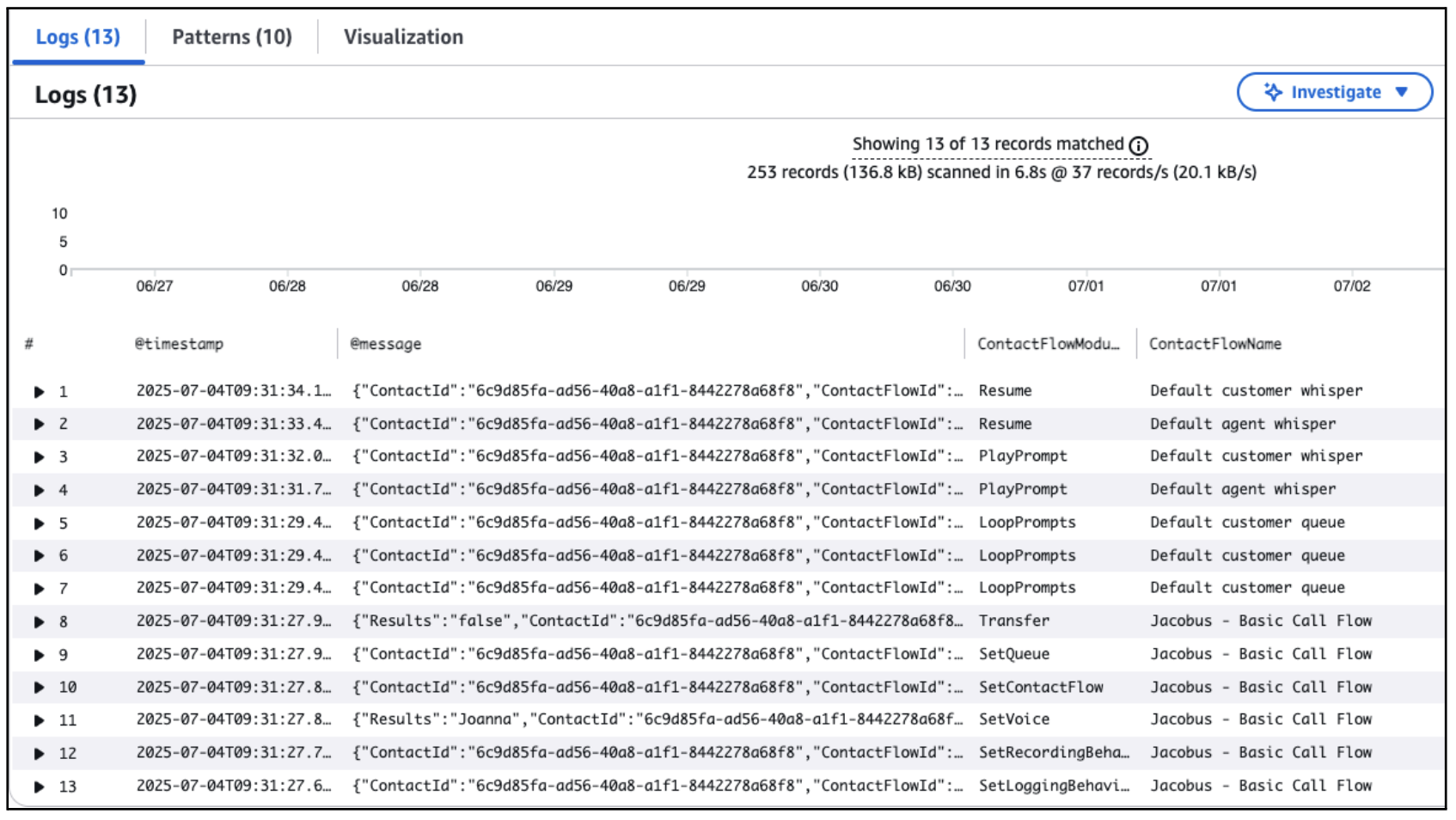The height and width of the screenshot is (820, 1456).
Task: Click the info icon beside records matched
Action: tap(1138, 146)
